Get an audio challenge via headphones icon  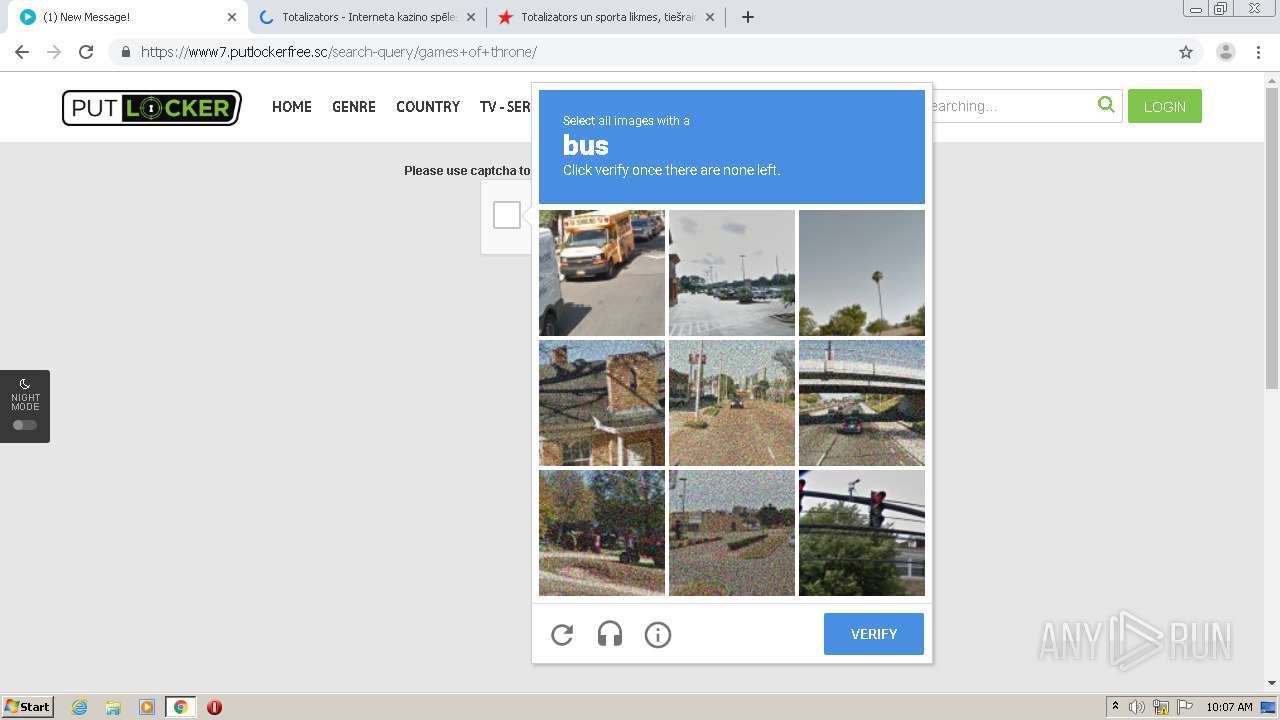610,634
